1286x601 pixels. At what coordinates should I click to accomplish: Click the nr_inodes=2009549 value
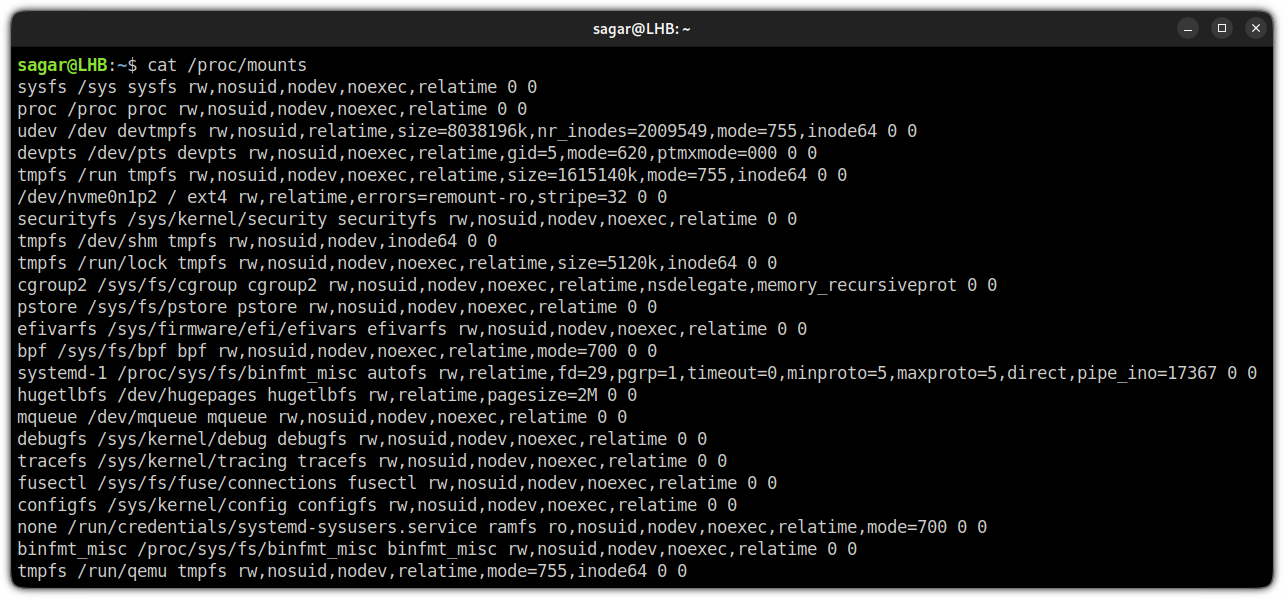click(622, 131)
